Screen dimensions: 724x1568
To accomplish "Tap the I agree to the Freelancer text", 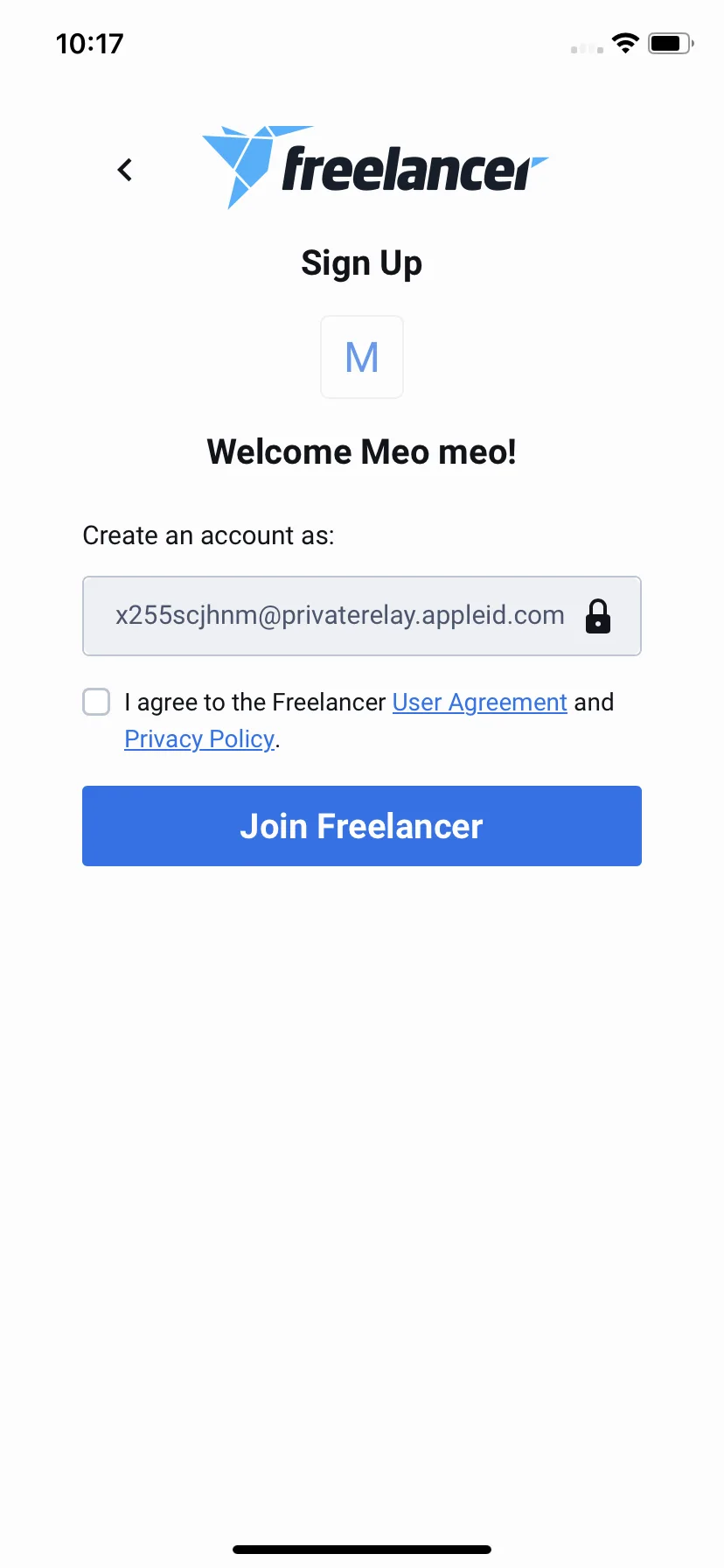I will (x=255, y=702).
